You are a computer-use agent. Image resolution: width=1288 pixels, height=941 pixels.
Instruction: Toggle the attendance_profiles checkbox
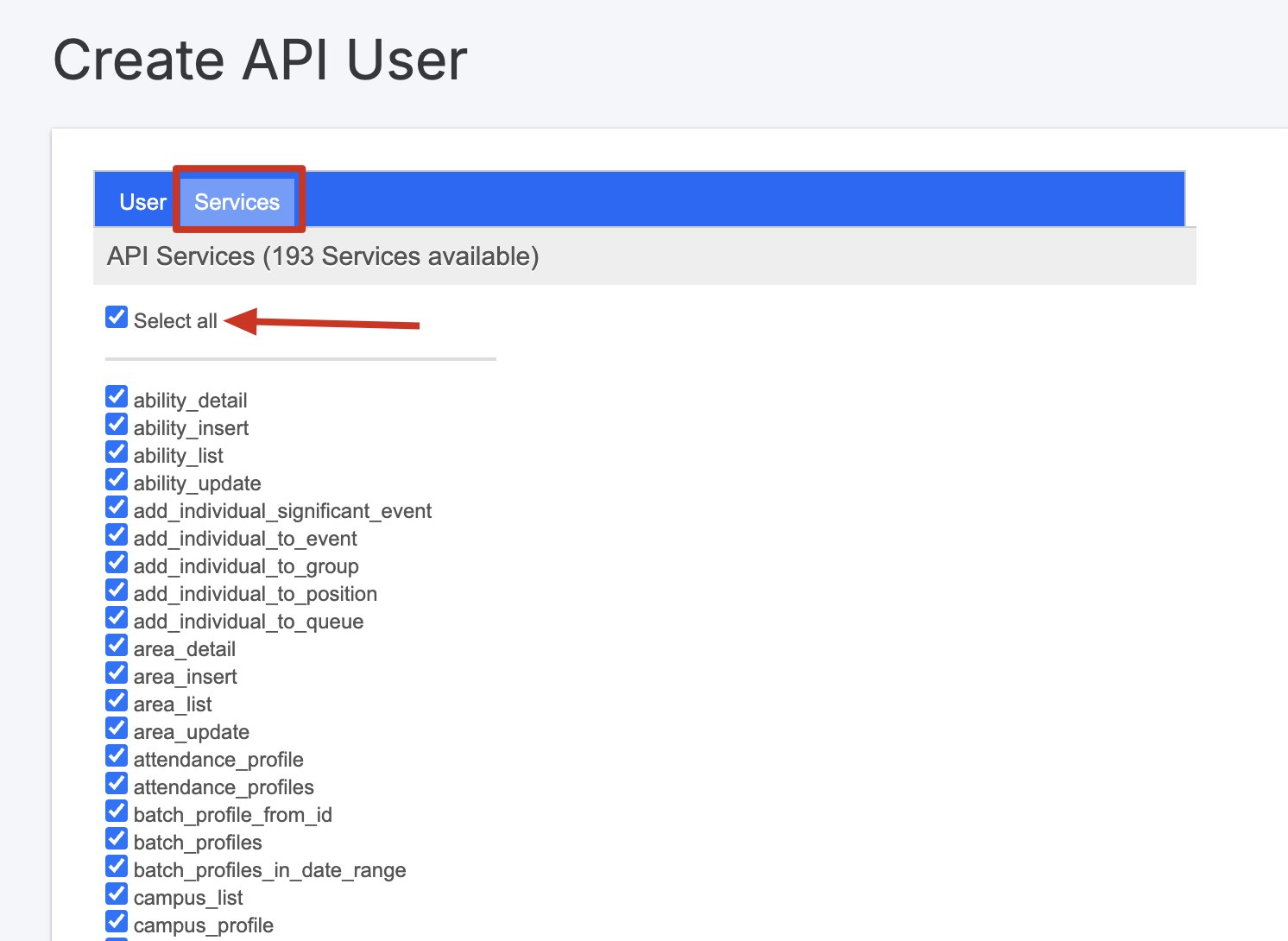coord(117,784)
